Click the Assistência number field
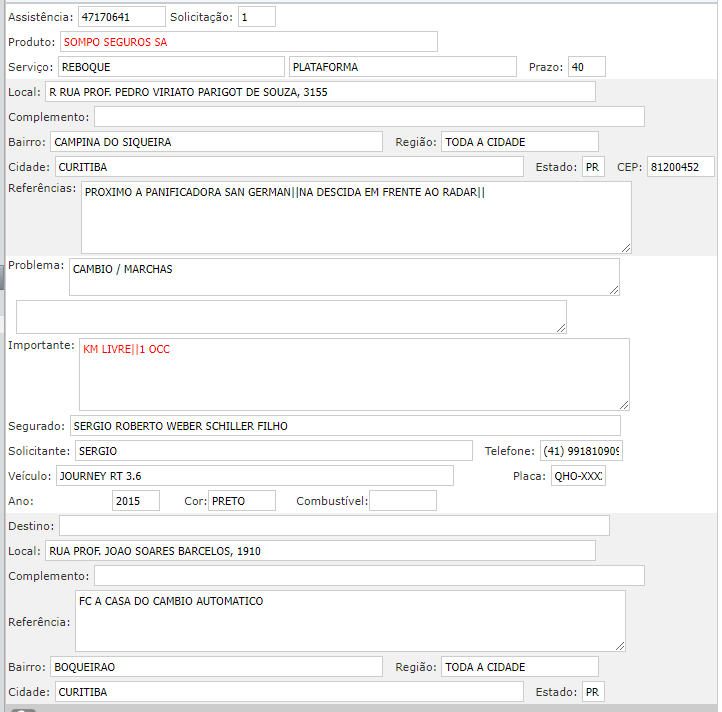Image resolution: width=722 pixels, height=712 pixels. coord(121,17)
